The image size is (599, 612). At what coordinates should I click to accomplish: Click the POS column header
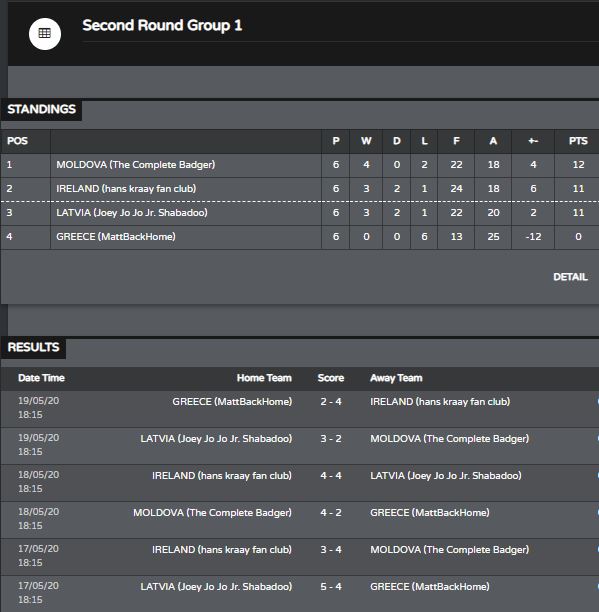[x=18, y=141]
